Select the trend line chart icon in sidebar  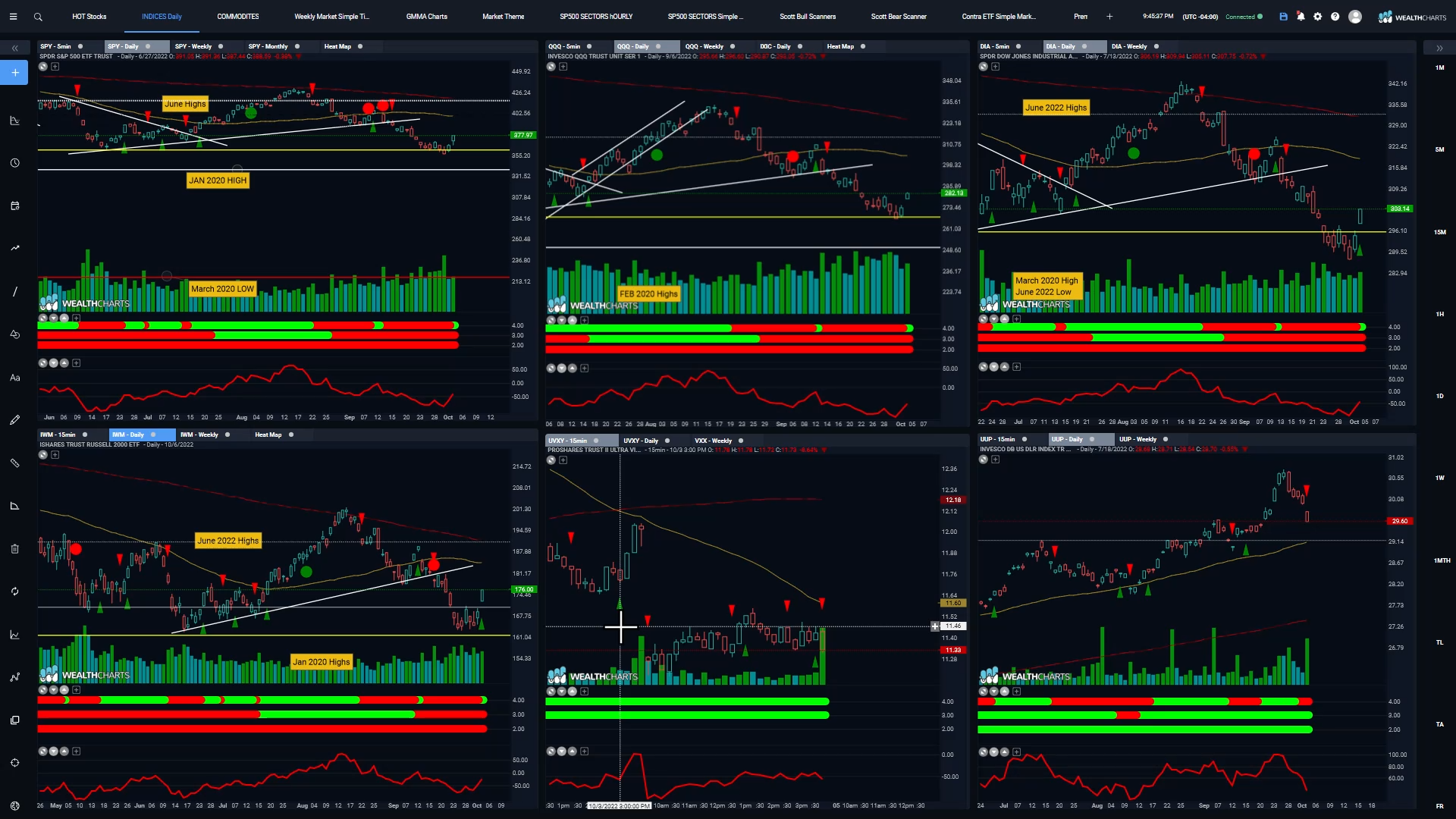pos(14,248)
